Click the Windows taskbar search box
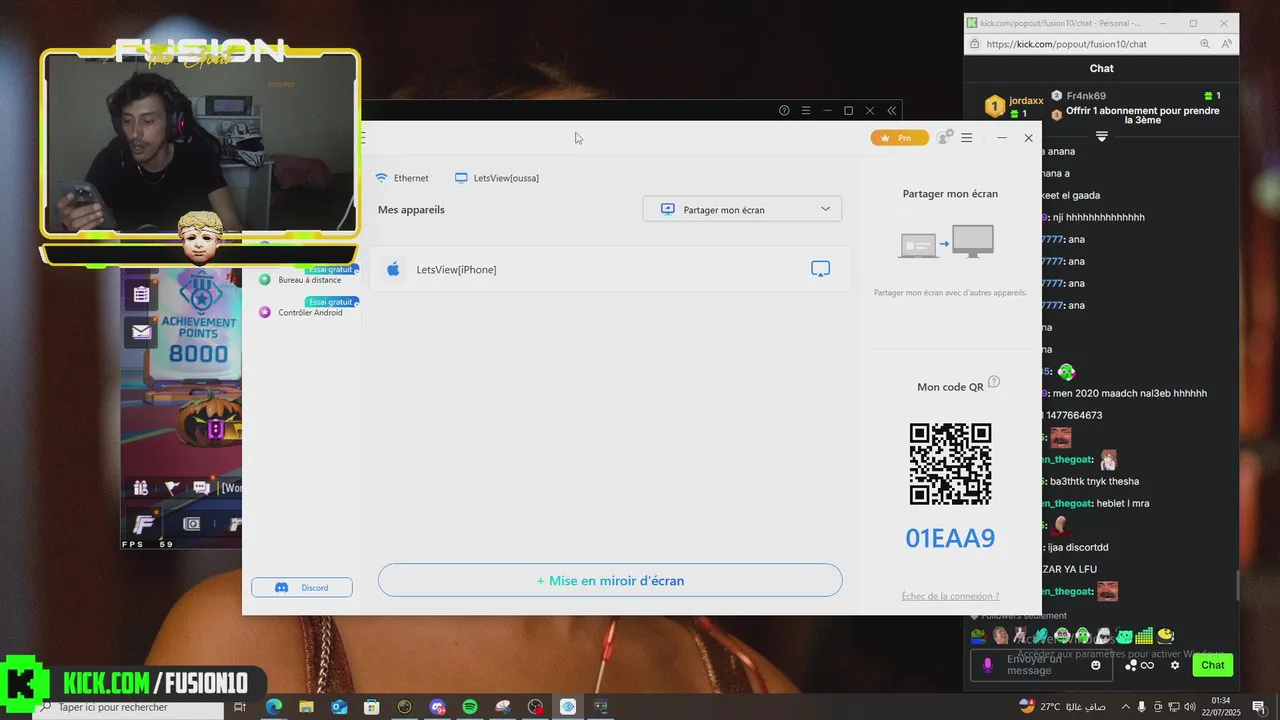 point(128,707)
